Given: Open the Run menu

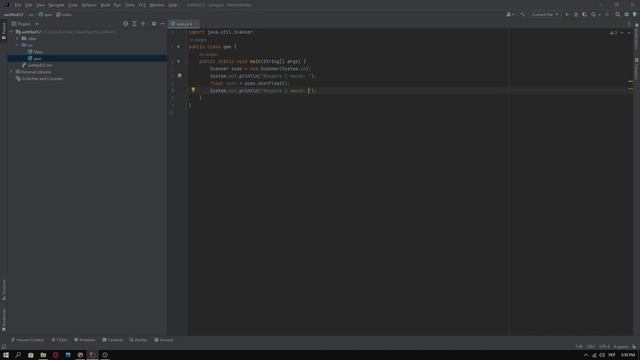Looking at the screenshot, I should [118, 5].
